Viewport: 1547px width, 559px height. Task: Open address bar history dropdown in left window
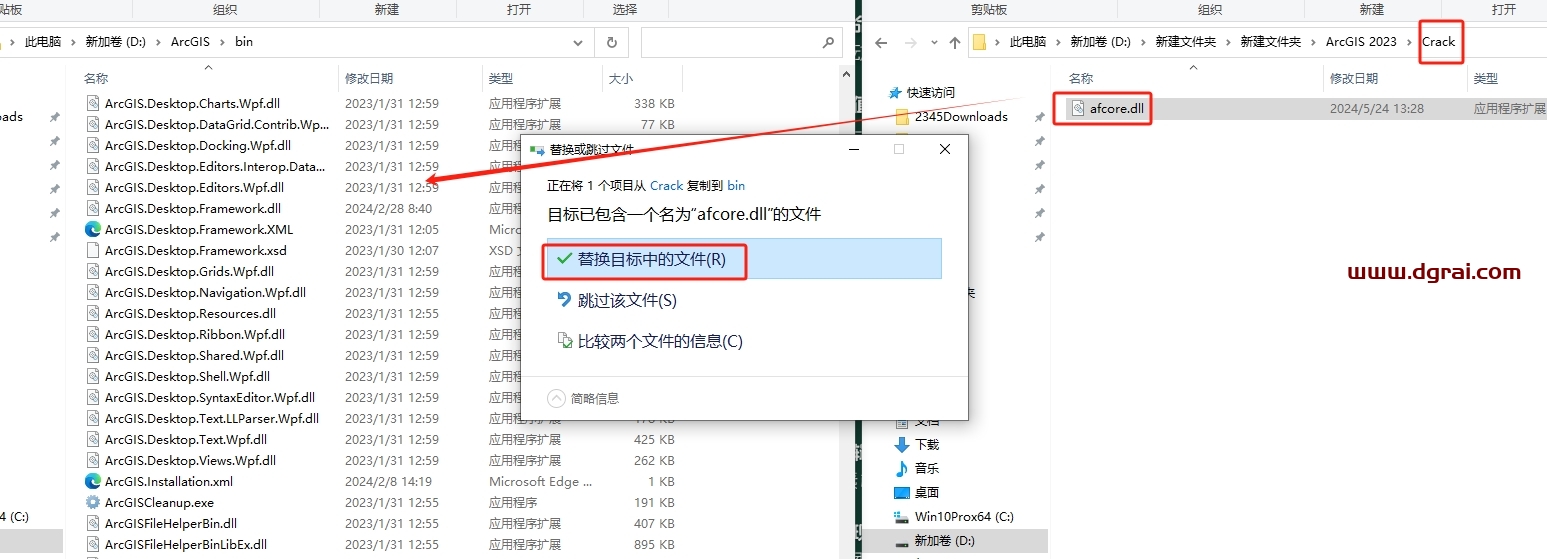pyautogui.click(x=578, y=42)
